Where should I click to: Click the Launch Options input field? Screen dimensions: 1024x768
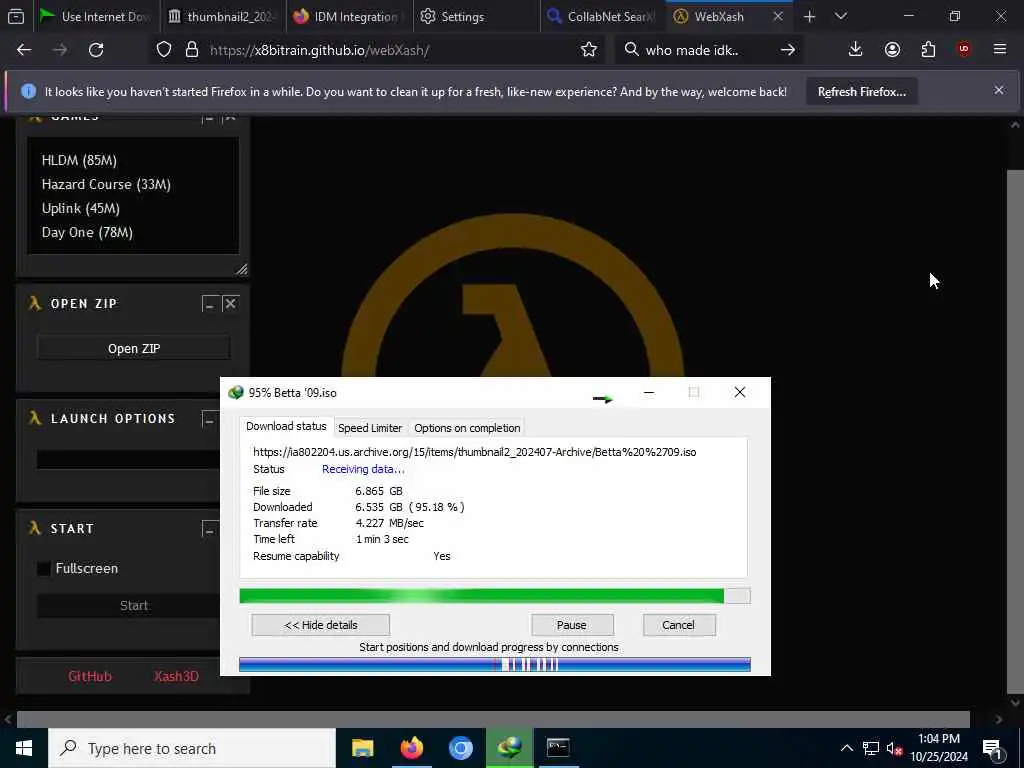[128, 459]
